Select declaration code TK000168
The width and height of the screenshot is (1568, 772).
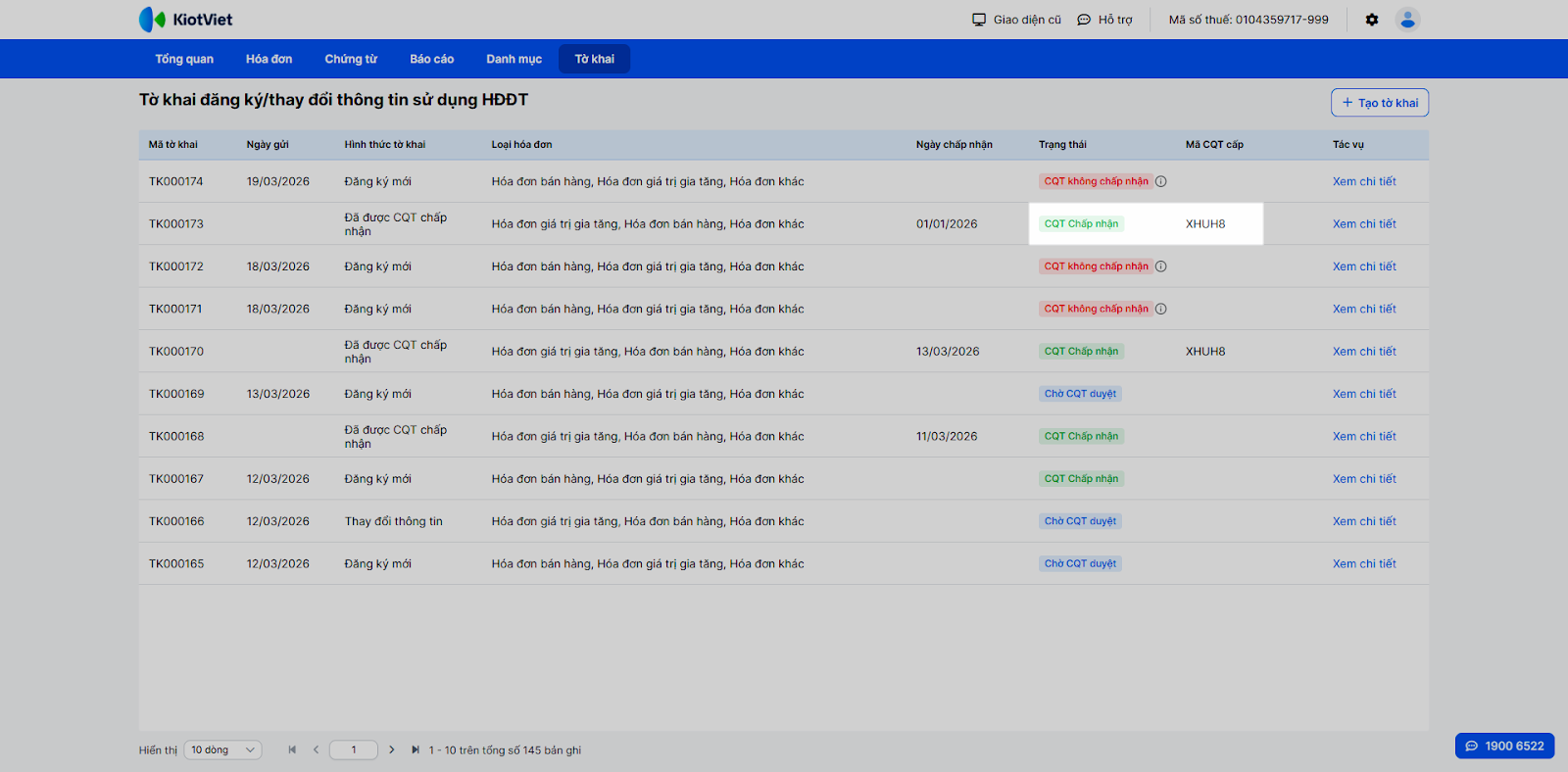click(176, 436)
